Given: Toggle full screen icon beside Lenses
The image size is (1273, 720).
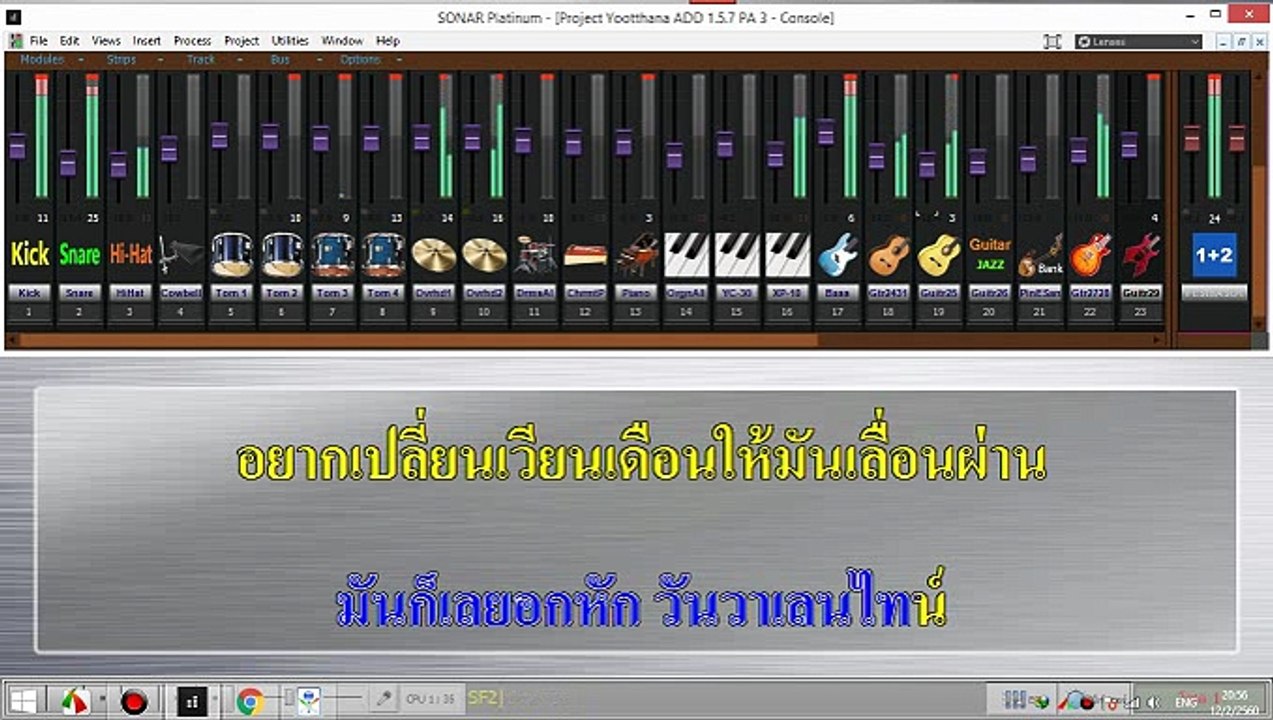Looking at the screenshot, I should point(1052,42).
